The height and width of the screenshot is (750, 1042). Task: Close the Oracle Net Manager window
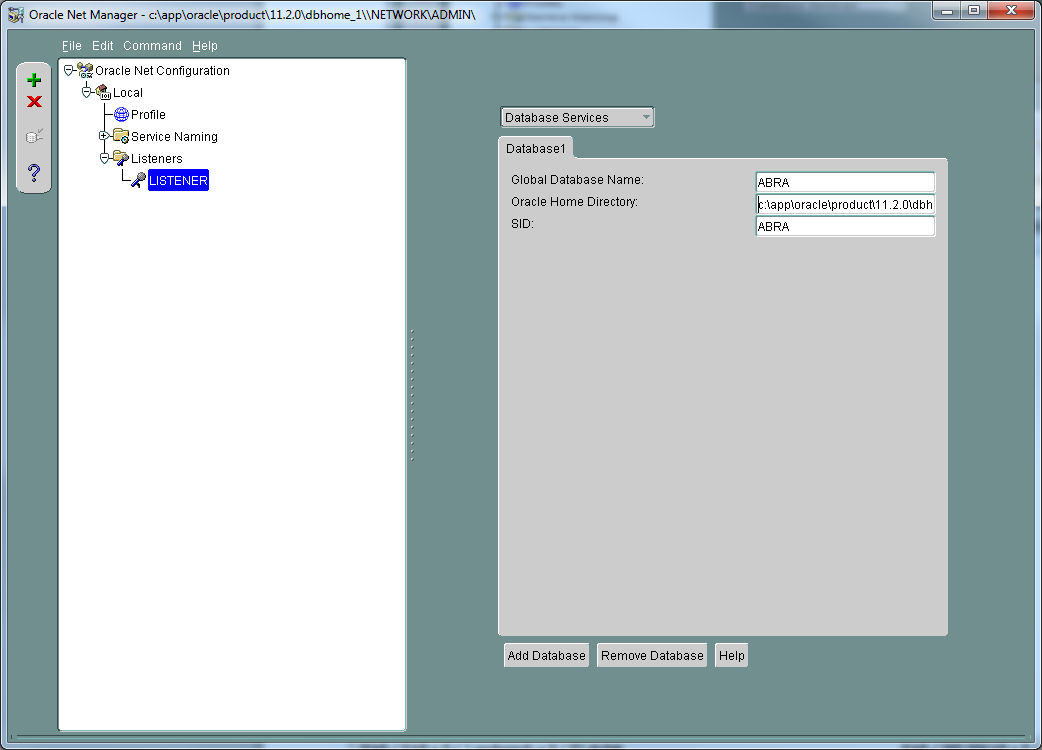pos(1011,11)
